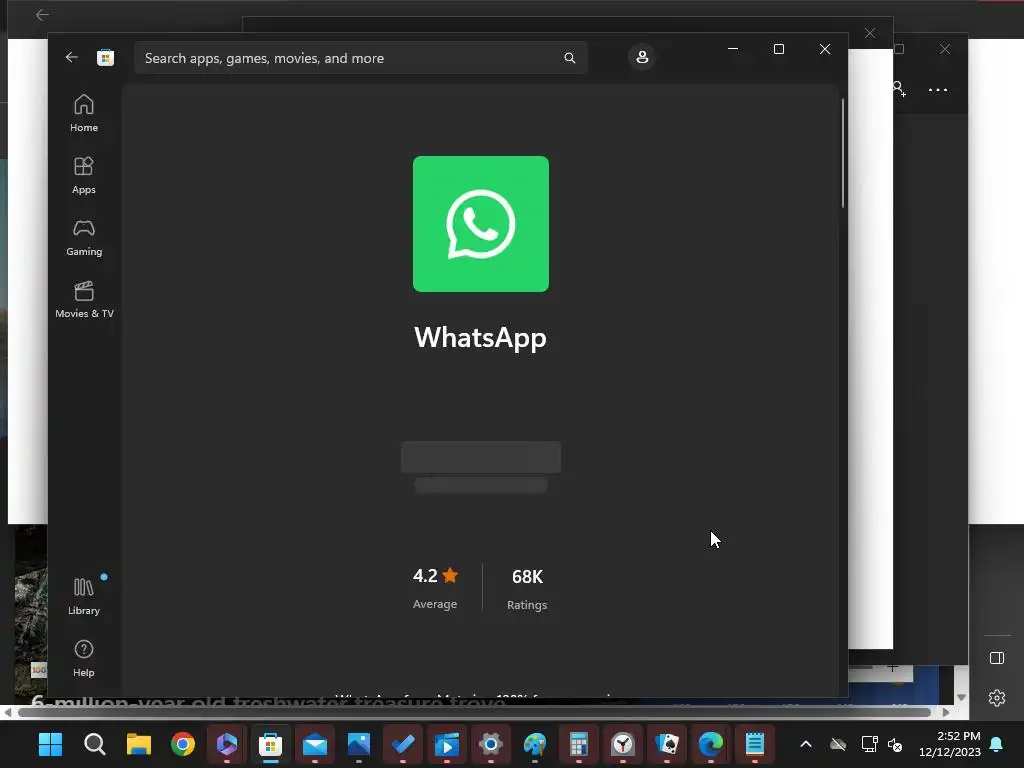This screenshot has width=1024, height=768.
Task: Open Apps section in the sidebar
Action: tap(84, 176)
